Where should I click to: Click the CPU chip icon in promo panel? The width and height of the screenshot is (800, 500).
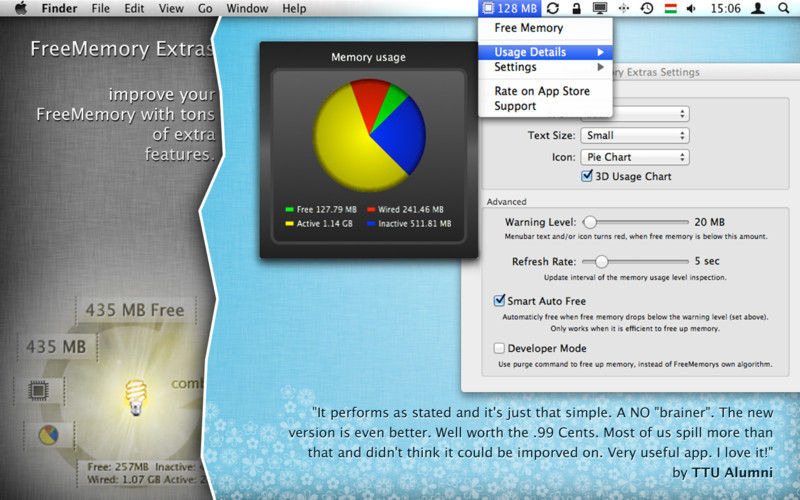(x=38, y=391)
